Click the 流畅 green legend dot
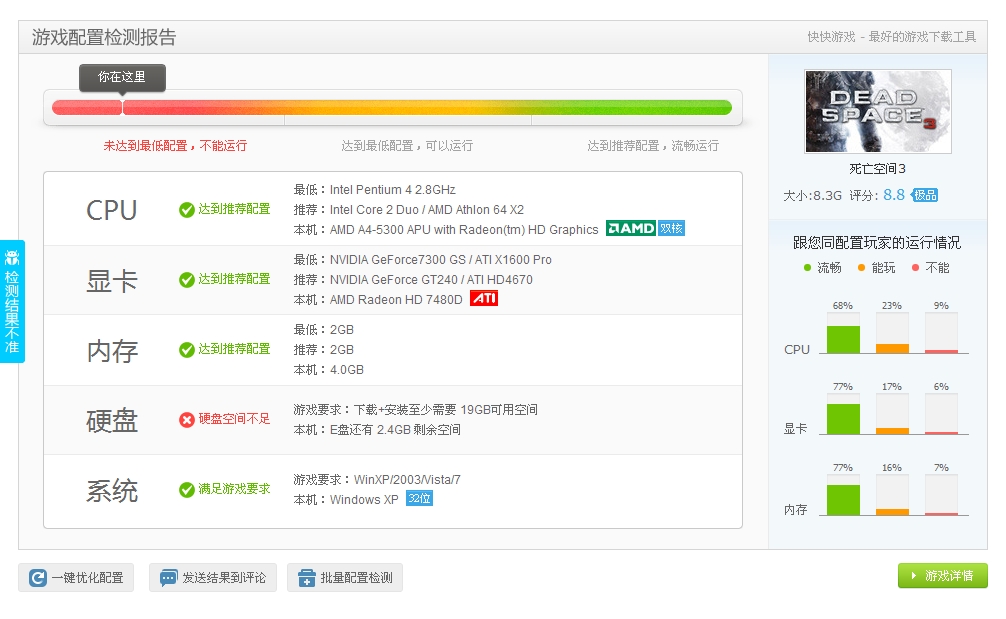The image size is (1006, 619). coord(807,267)
